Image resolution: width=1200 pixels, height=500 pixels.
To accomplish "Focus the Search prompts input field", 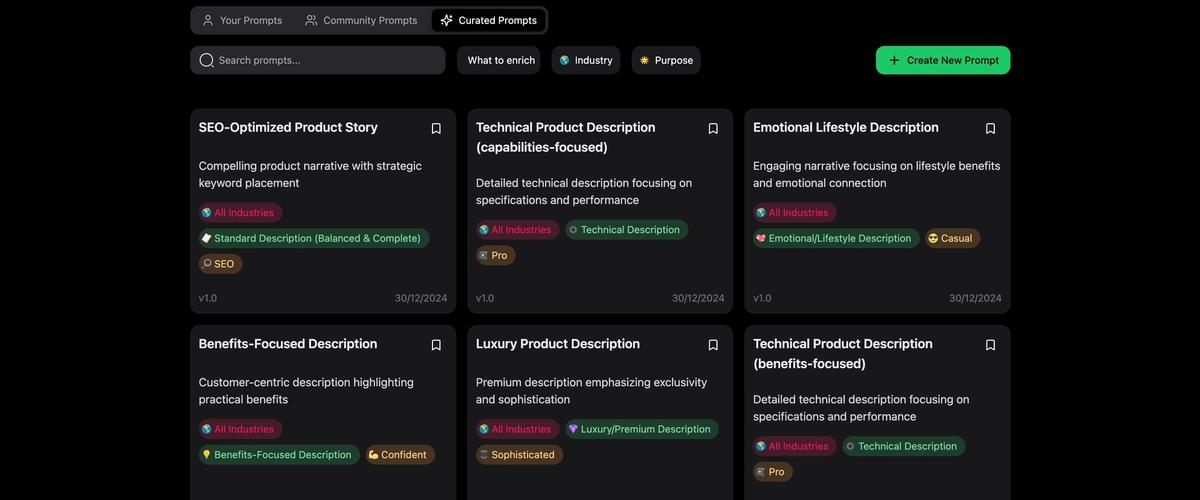I will (x=318, y=60).
